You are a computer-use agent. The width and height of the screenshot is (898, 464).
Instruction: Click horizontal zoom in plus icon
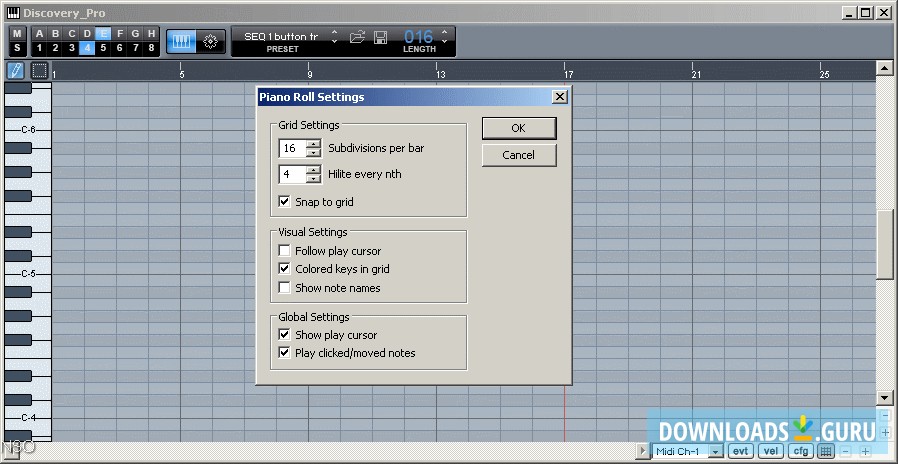865,452
